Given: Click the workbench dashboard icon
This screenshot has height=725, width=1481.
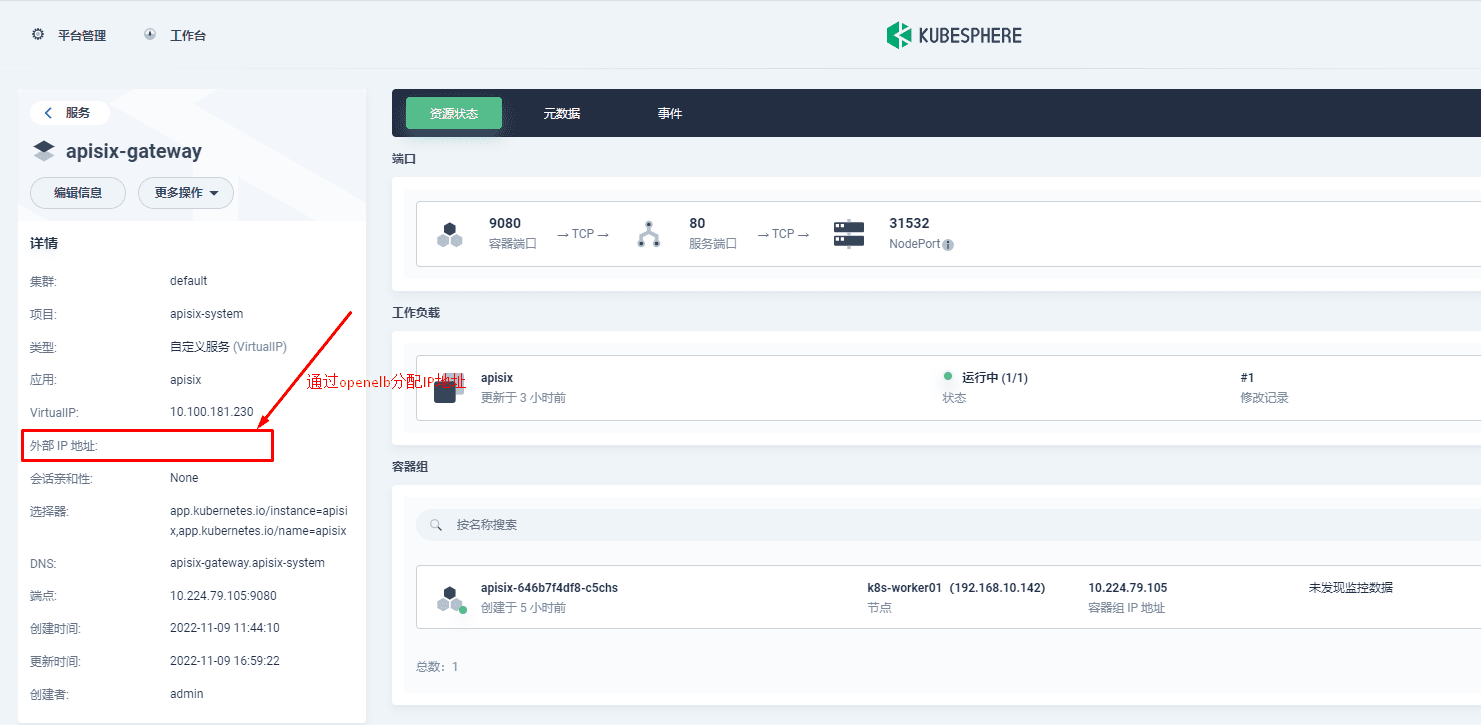Looking at the screenshot, I should click(x=150, y=34).
